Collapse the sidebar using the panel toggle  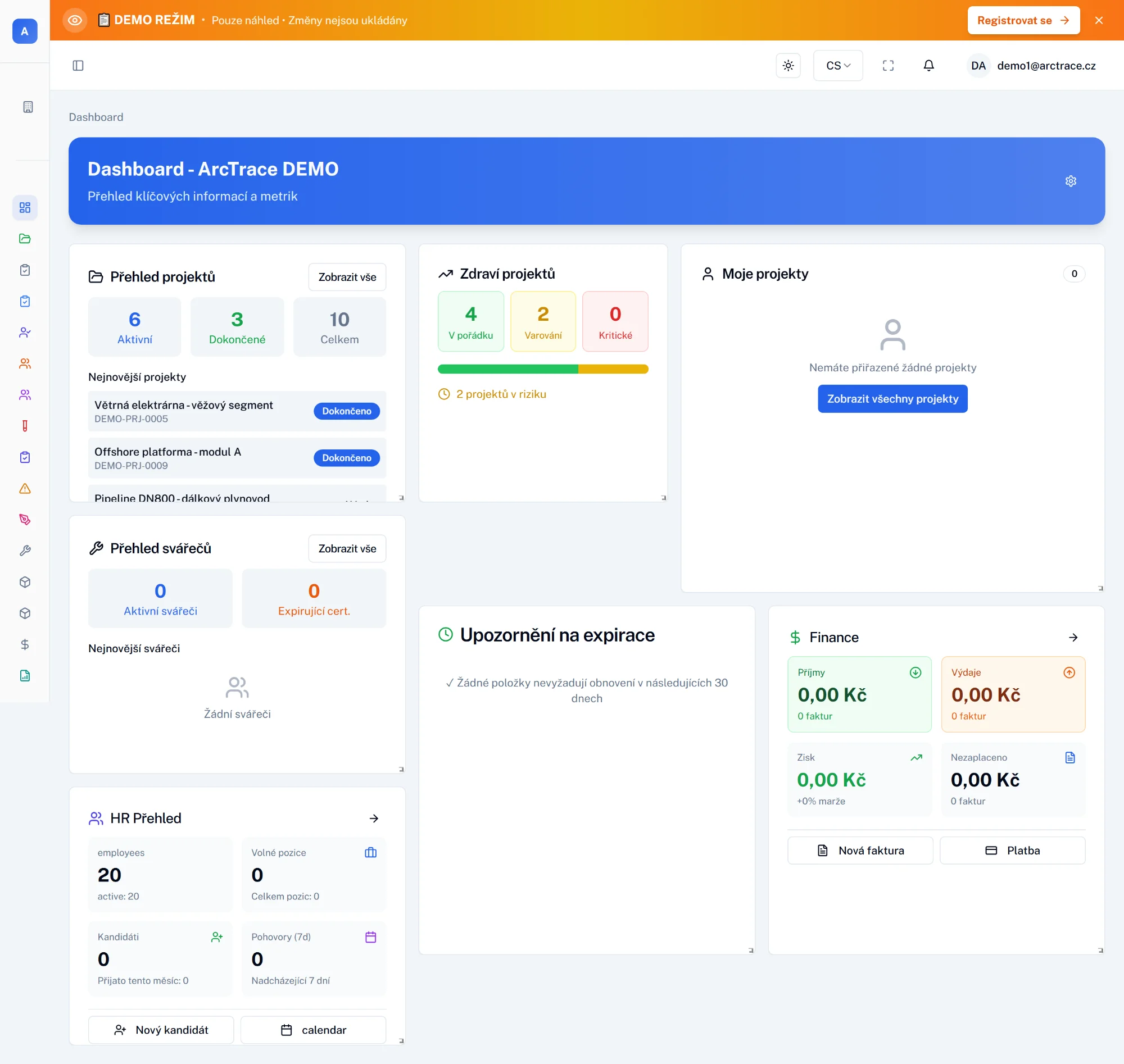(x=78, y=65)
